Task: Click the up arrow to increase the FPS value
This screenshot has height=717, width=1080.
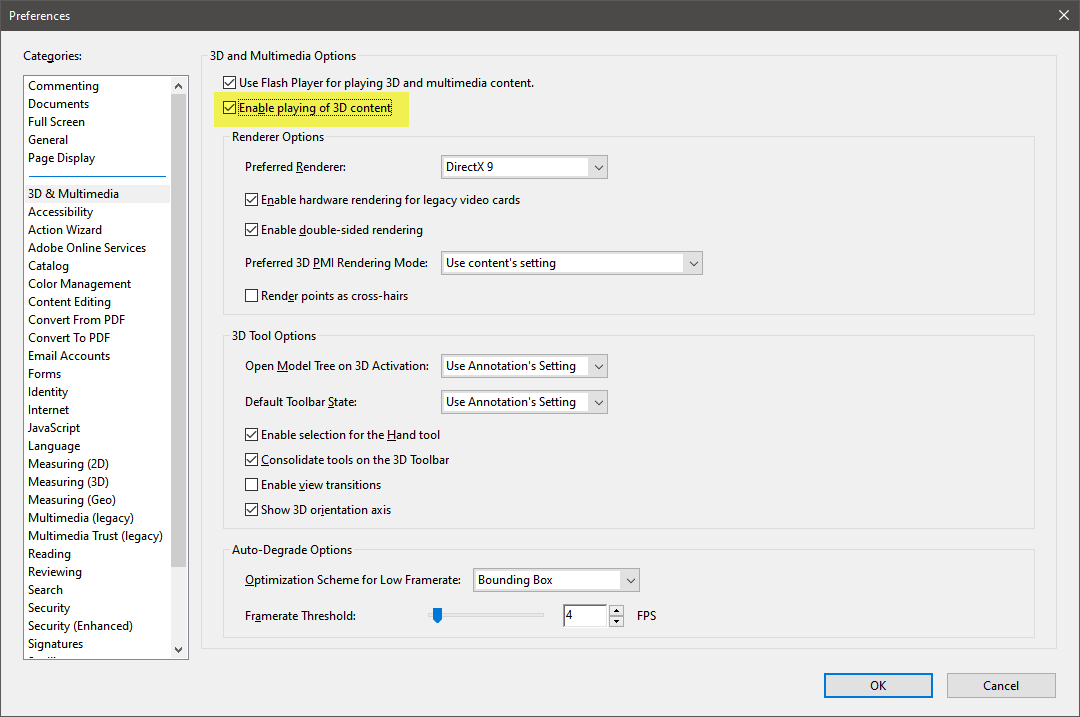Action: (615, 610)
